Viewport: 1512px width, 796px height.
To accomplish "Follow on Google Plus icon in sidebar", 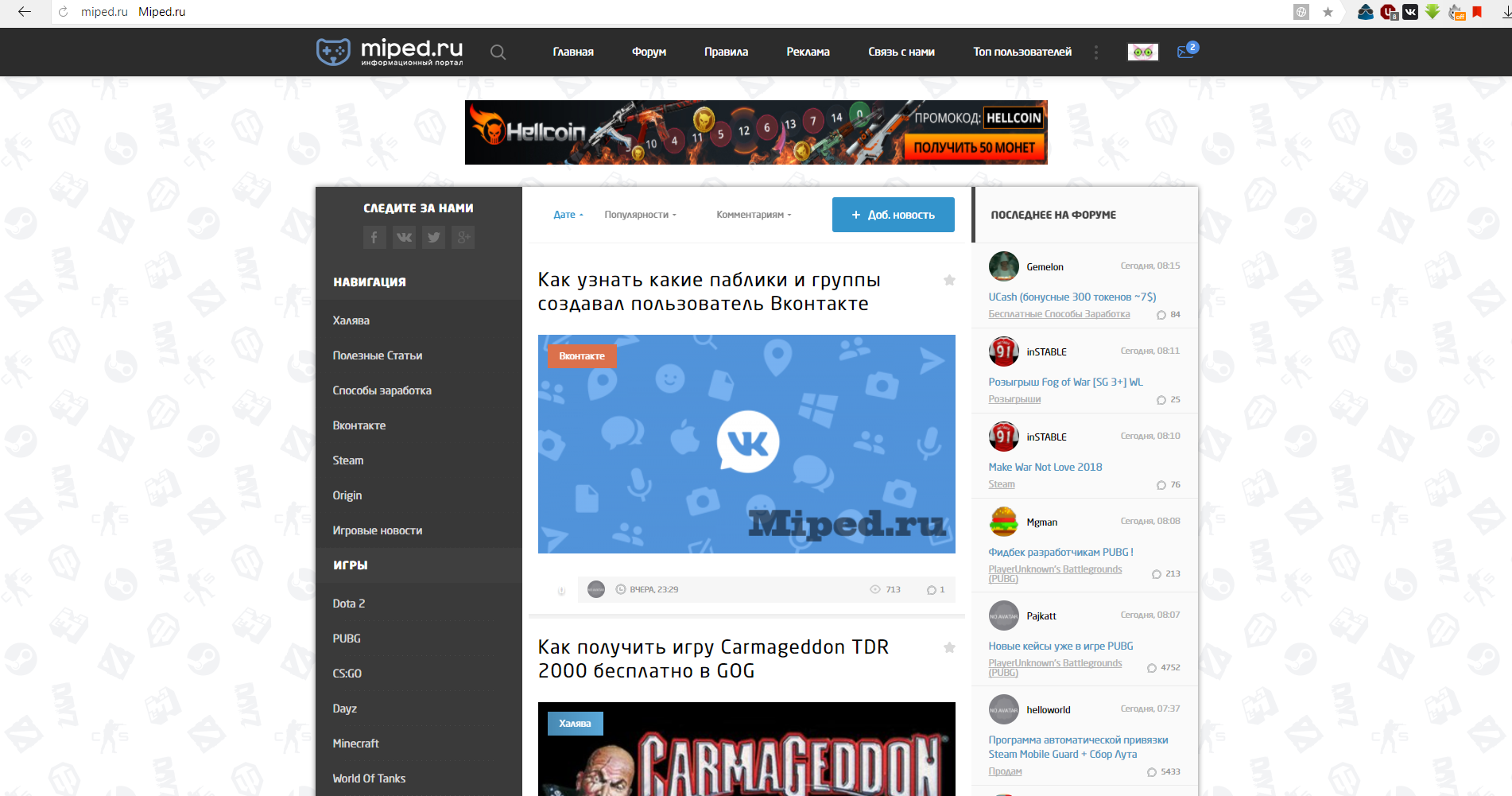I will point(463,237).
